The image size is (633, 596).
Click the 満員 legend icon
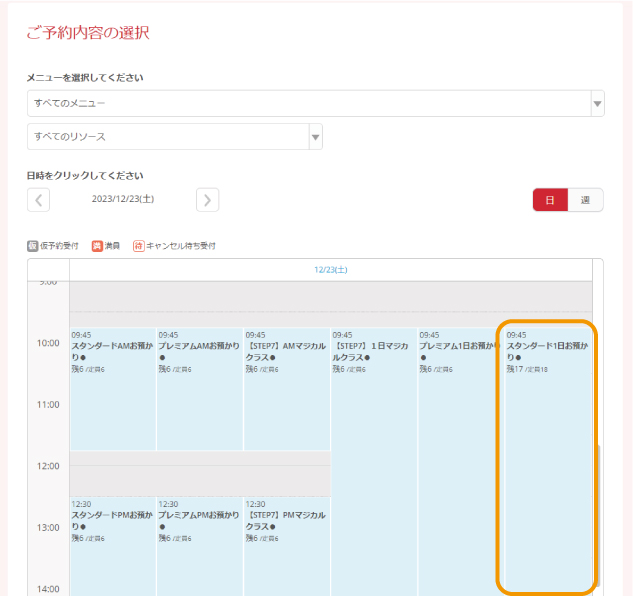97,246
